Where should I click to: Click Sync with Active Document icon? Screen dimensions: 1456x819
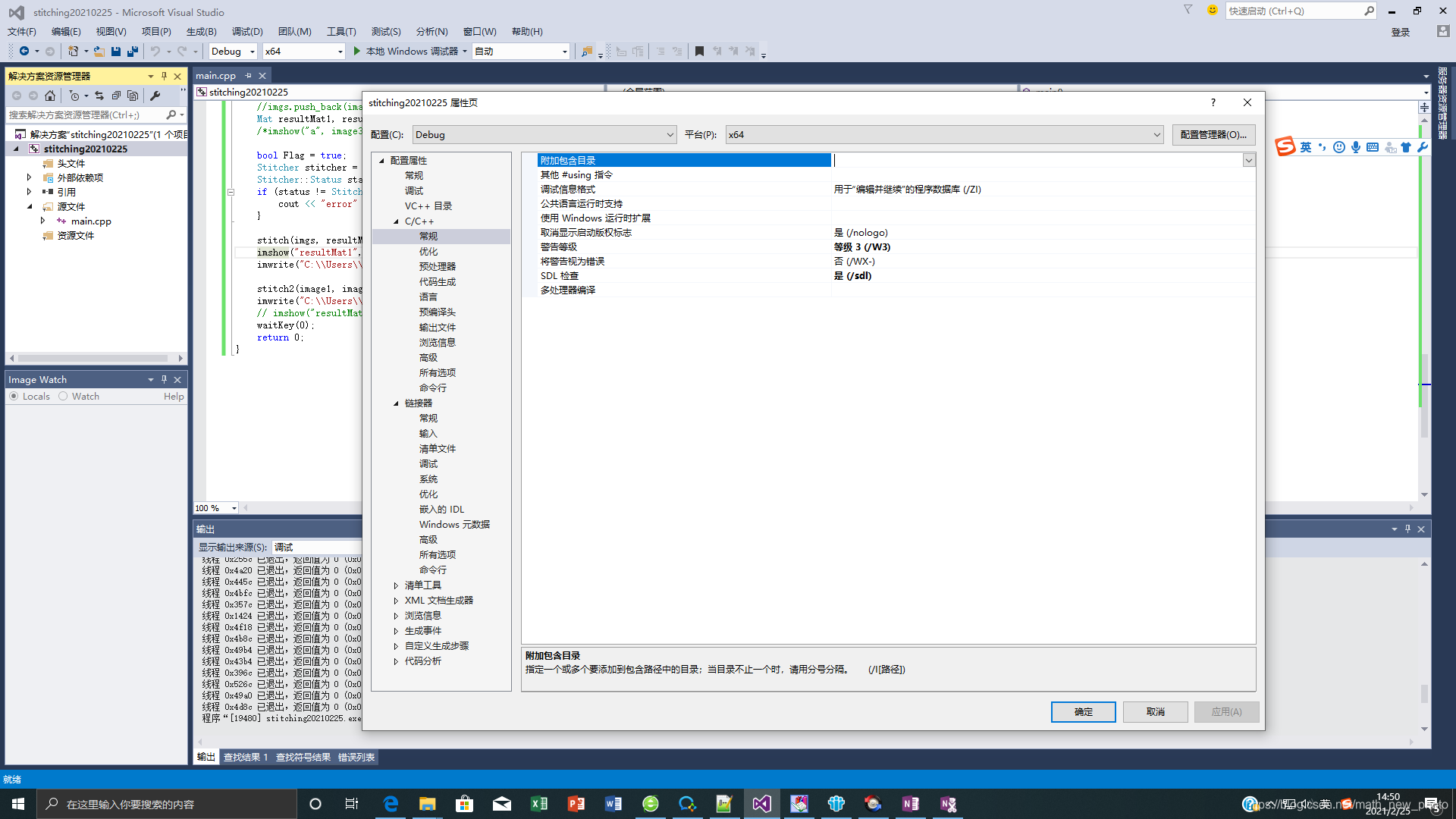coord(99,96)
